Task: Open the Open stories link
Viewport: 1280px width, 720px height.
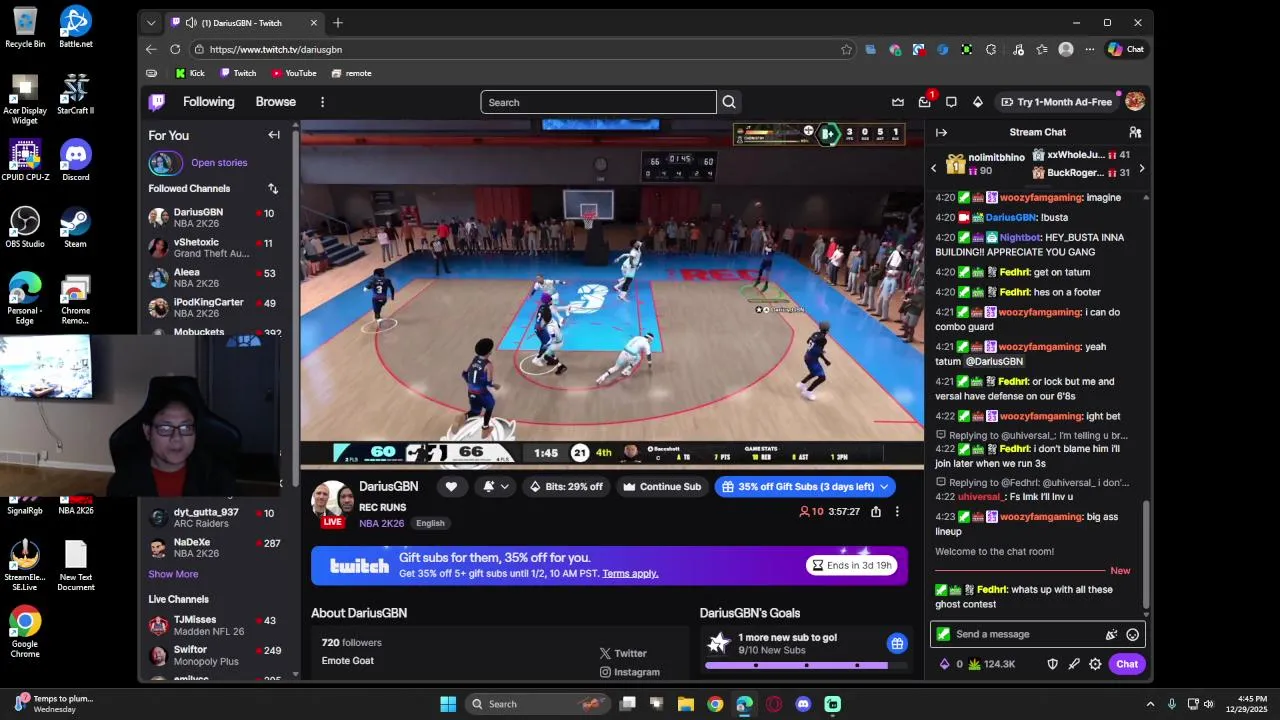Action: click(x=219, y=162)
